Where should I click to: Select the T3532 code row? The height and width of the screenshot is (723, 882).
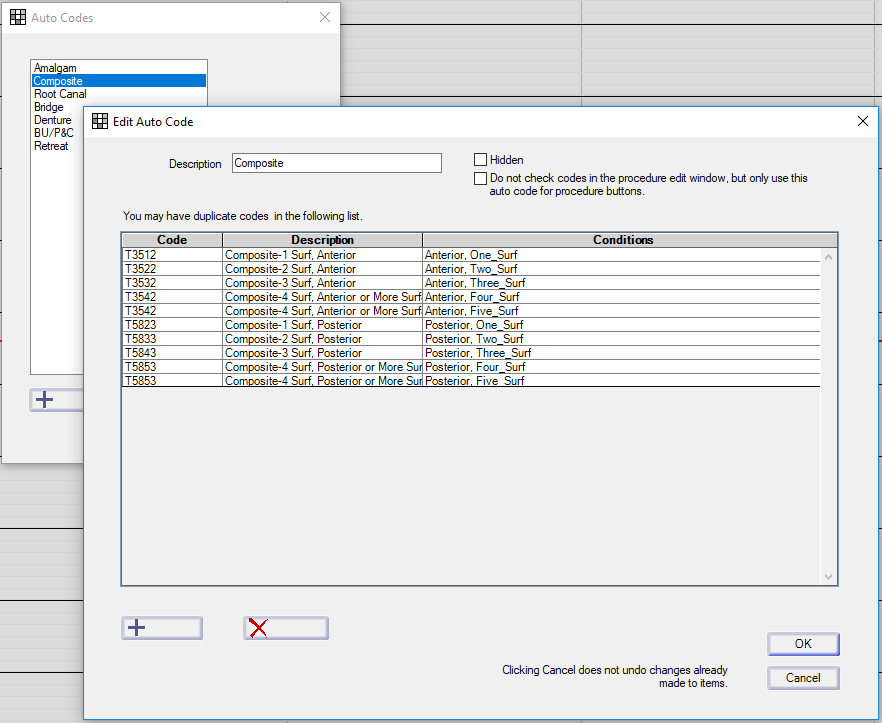[471, 283]
